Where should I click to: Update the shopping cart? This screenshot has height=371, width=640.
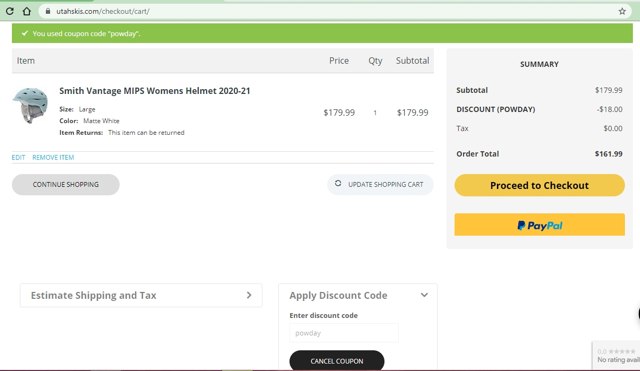point(380,184)
